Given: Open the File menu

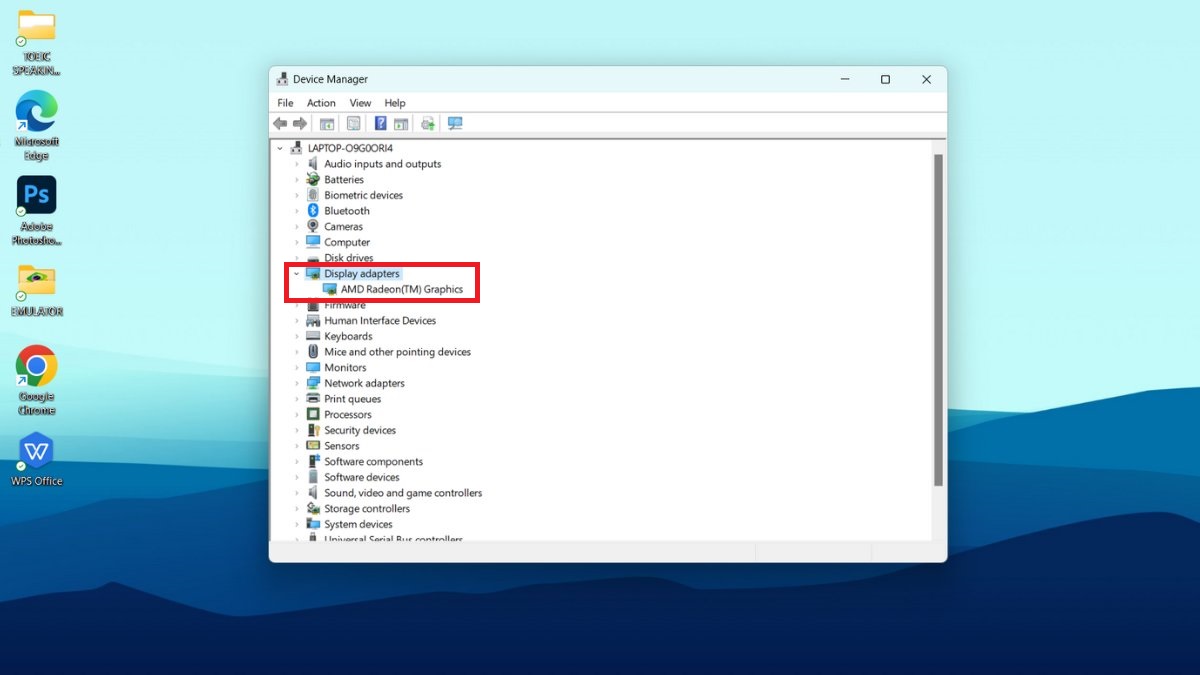Looking at the screenshot, I should click(x=285, y=103).
